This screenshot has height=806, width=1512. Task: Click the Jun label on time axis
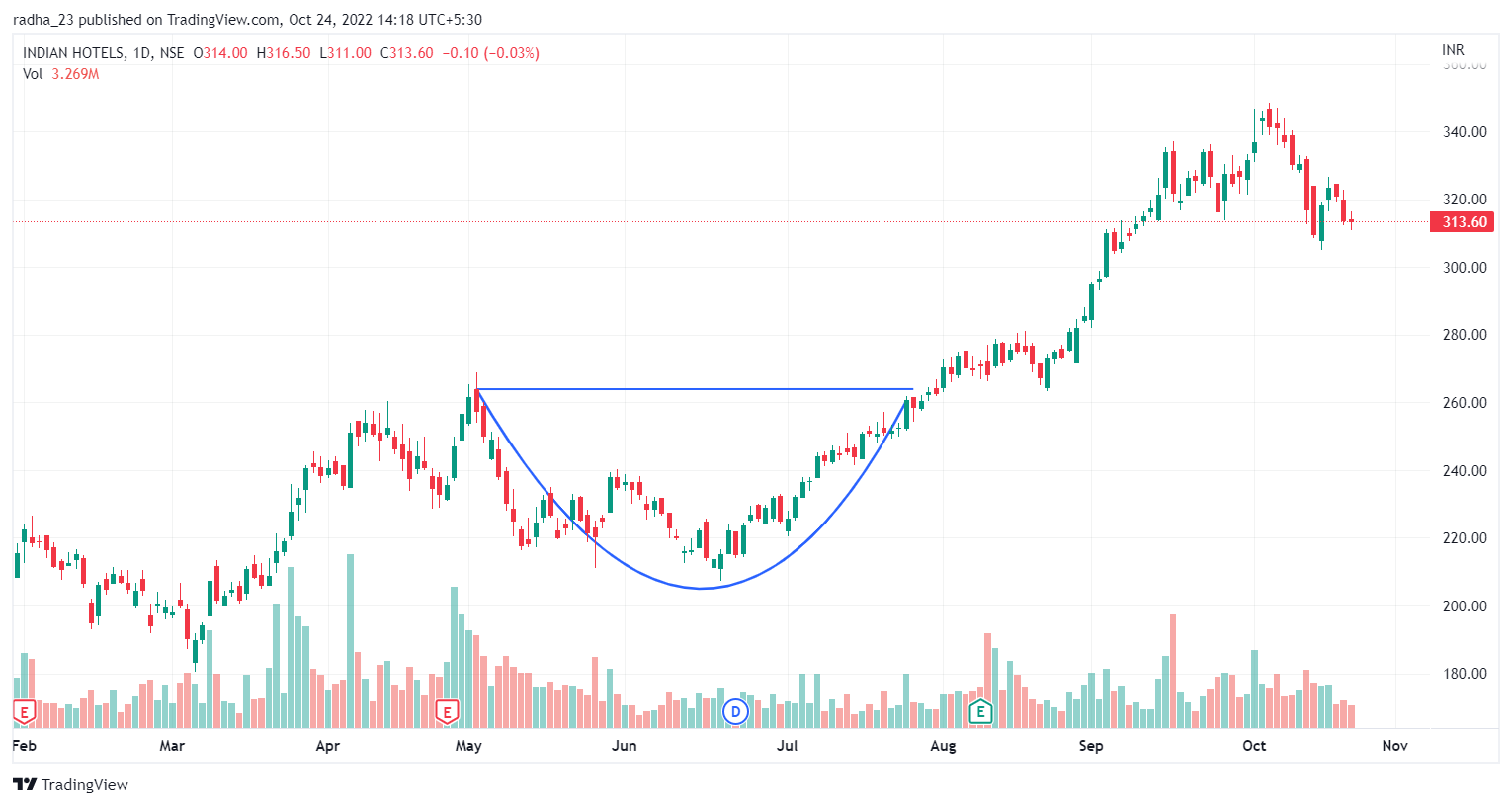(x=625, y=745)
